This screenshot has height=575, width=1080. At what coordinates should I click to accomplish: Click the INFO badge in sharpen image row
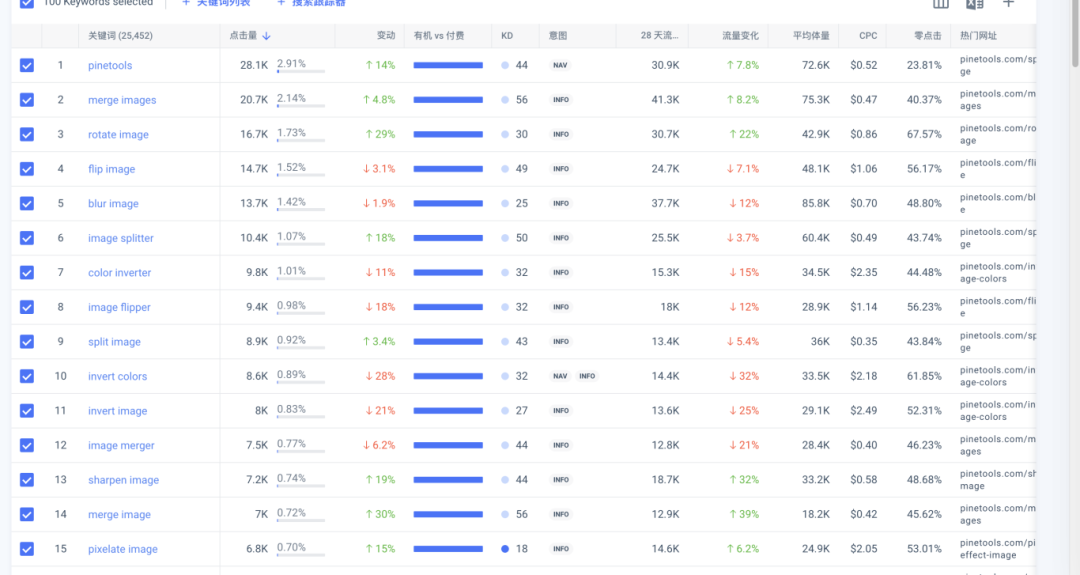561,480
